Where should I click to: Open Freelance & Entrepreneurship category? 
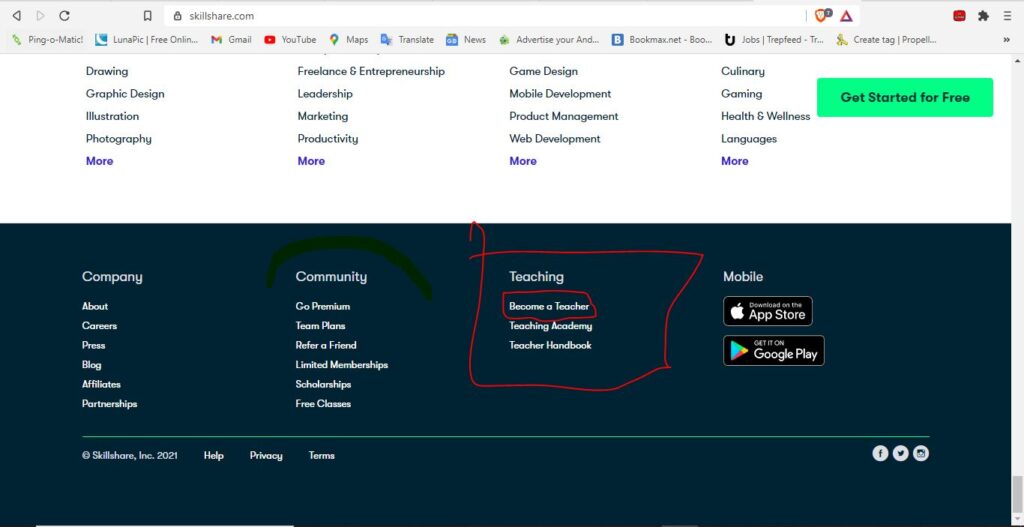pos(371,71)
